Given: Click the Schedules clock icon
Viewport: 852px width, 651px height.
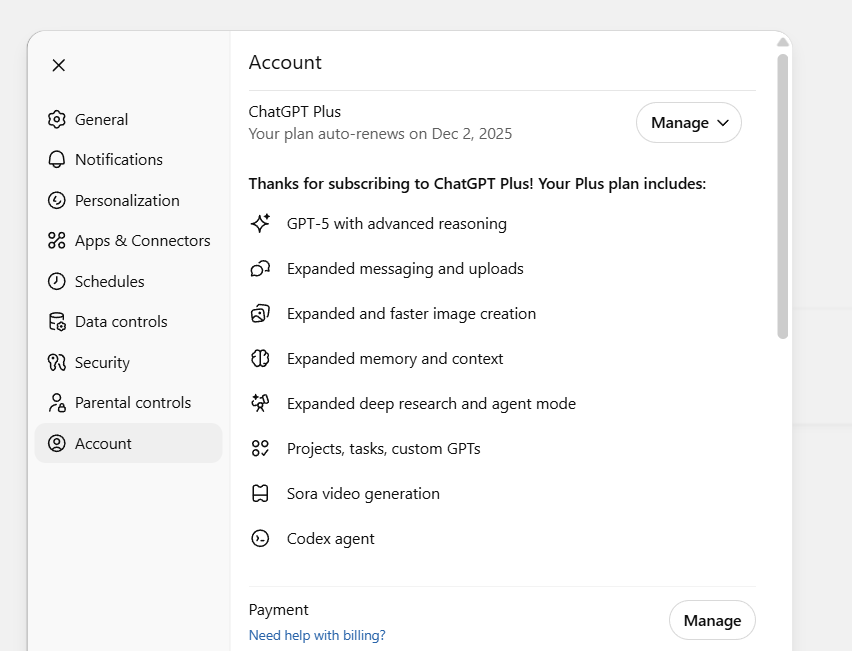Looking at the screenshot, I should [x=57, y=282].
